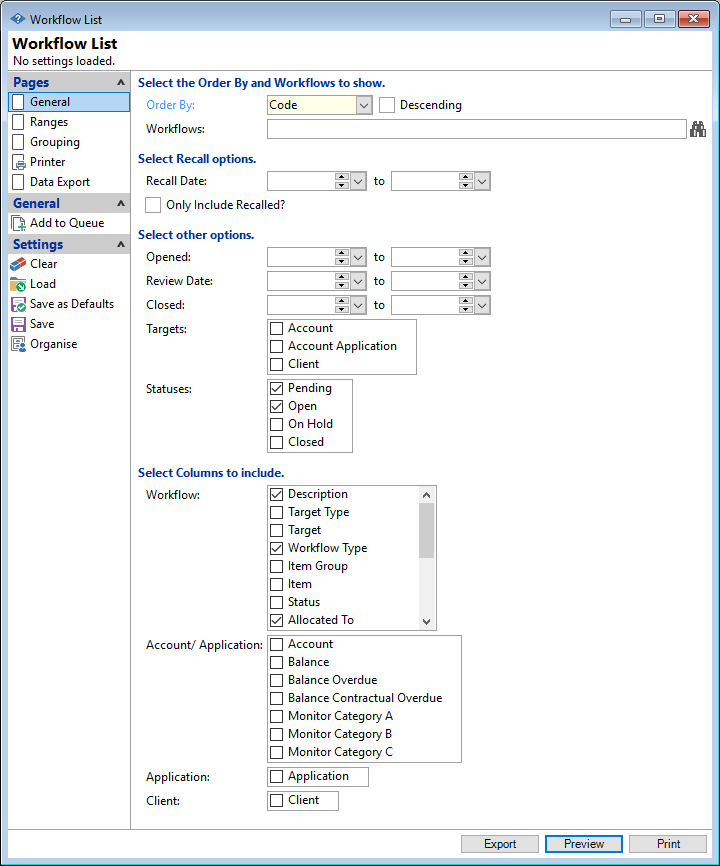Click the Load folder icon in Settings
The height and width of the screenshot is (866, 720).
click(18, 284)
